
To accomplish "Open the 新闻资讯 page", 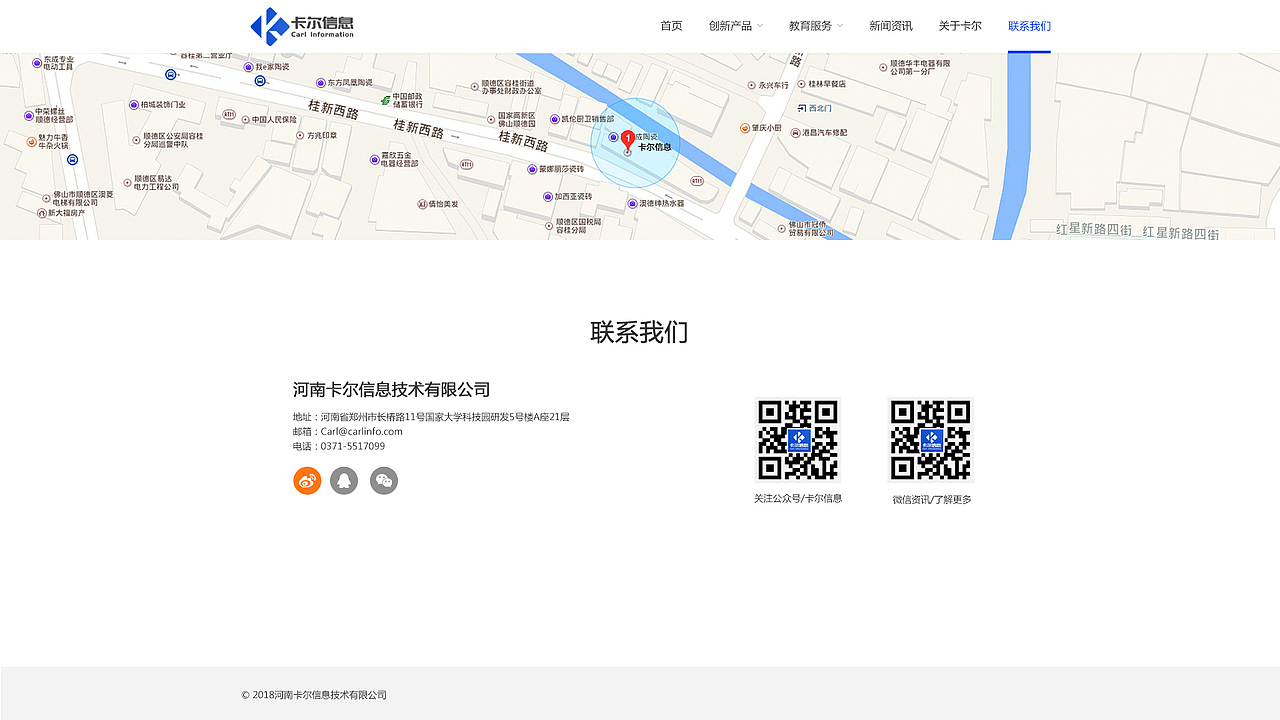I will point(891,26).
